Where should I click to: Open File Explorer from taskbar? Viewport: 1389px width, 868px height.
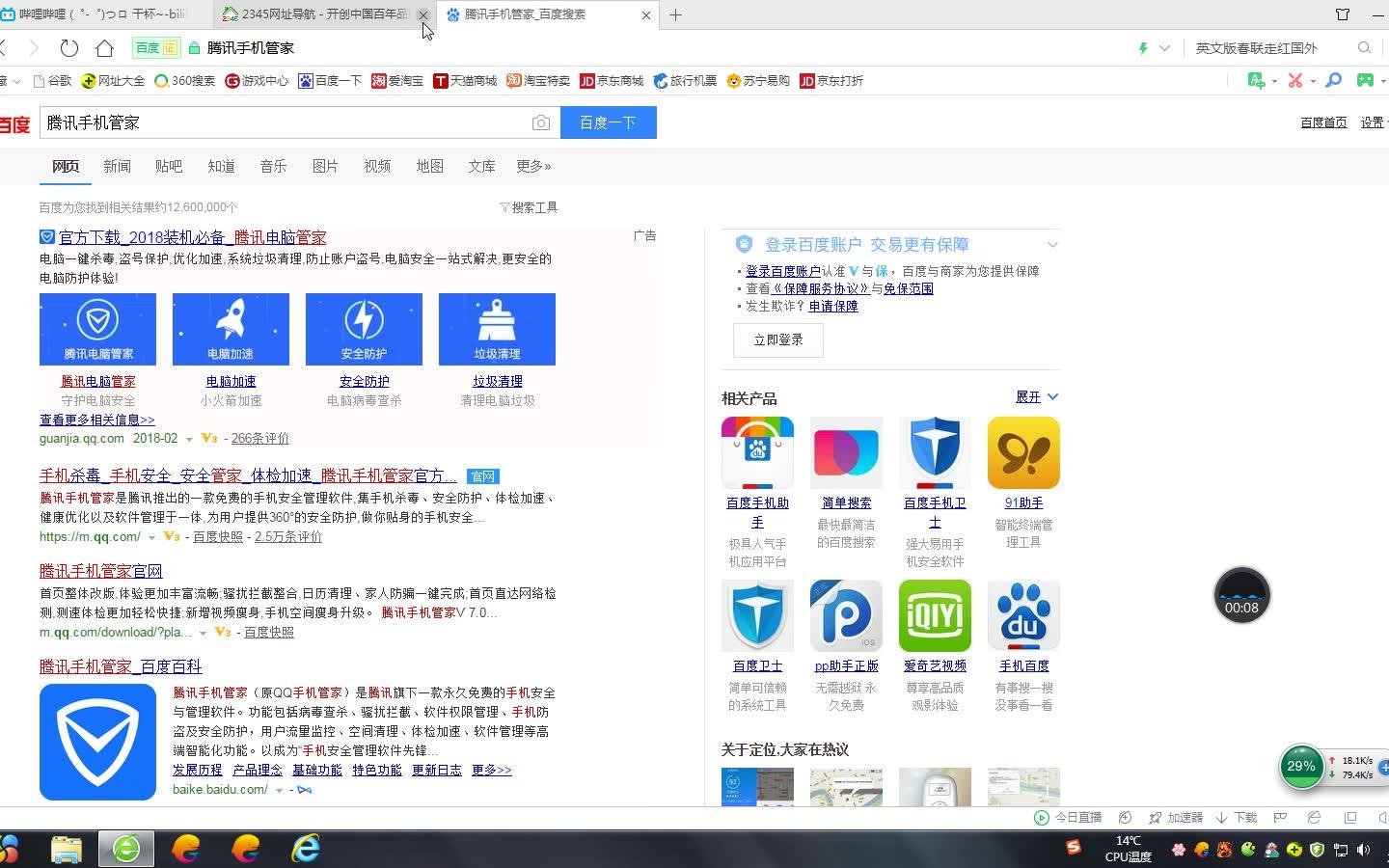pos(67,849)
